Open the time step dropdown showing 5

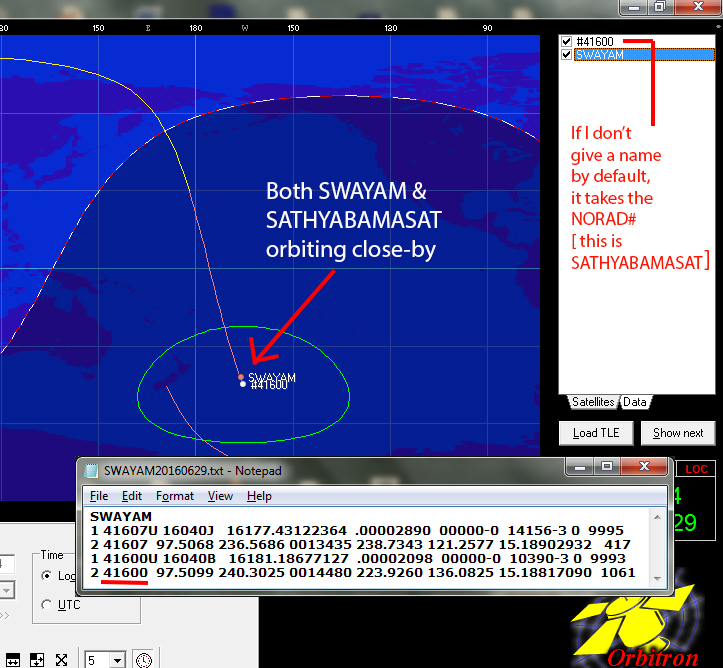click(118, 660)
